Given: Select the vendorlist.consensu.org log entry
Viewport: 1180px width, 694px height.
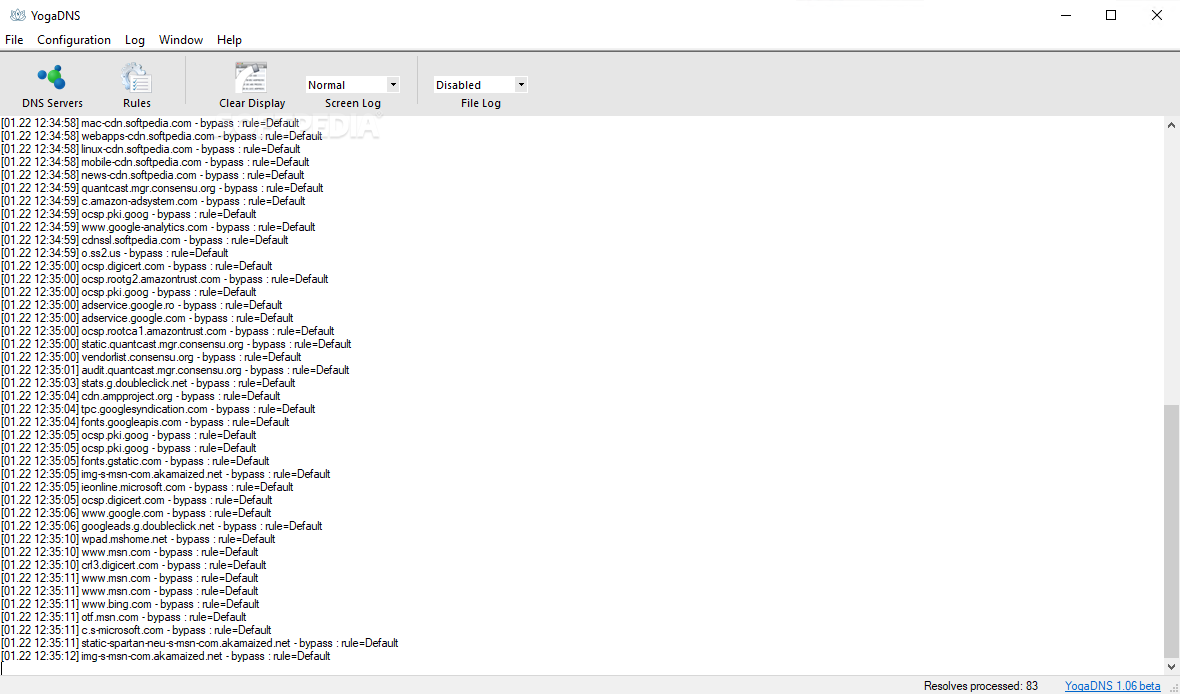Looking at the screenshot, I should pos(152,357).
